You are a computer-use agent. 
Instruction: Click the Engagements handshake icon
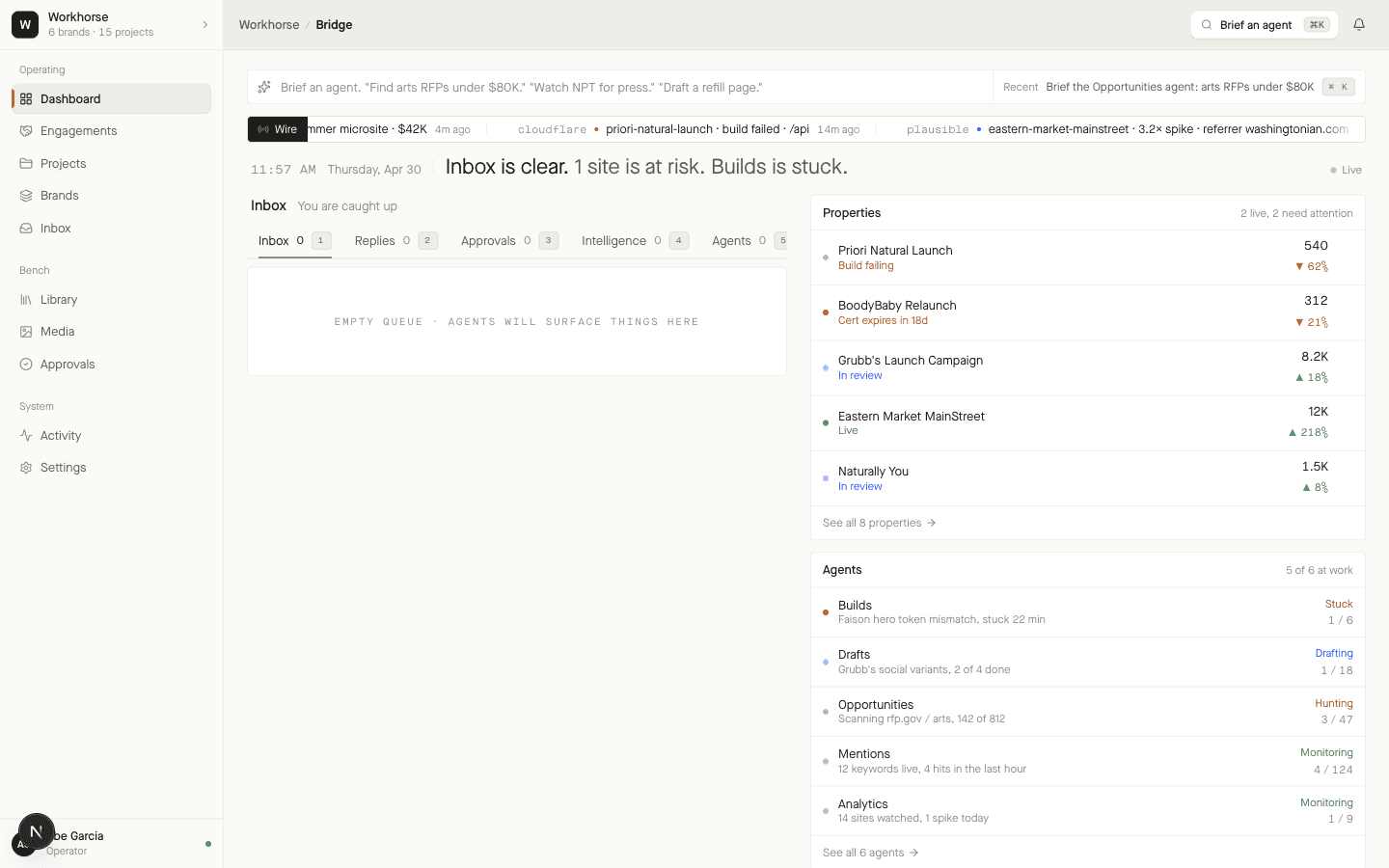click(26, 131)
